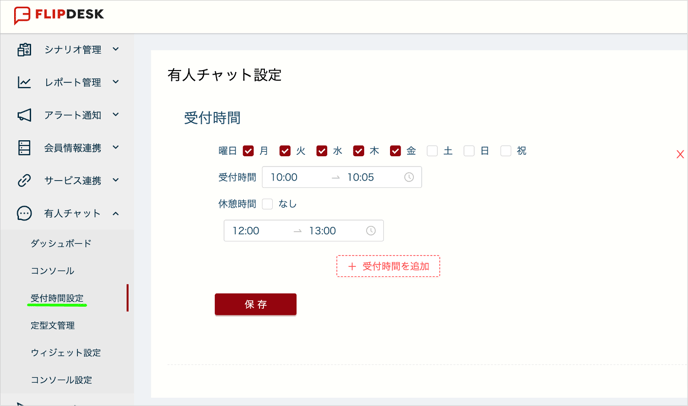Expand the 会員情報連携 chevron

click(x=115, y=147)
